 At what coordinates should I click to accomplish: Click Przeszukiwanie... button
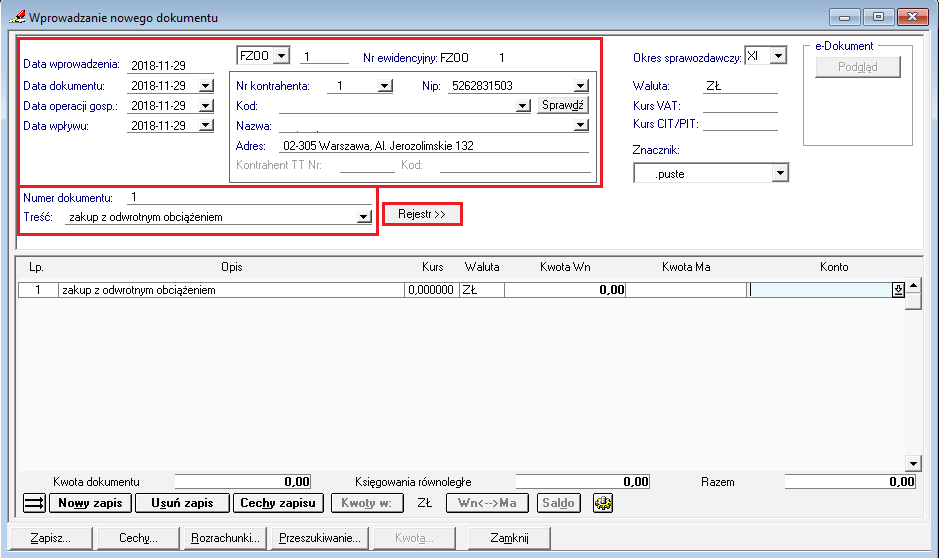tap(320, 538)
